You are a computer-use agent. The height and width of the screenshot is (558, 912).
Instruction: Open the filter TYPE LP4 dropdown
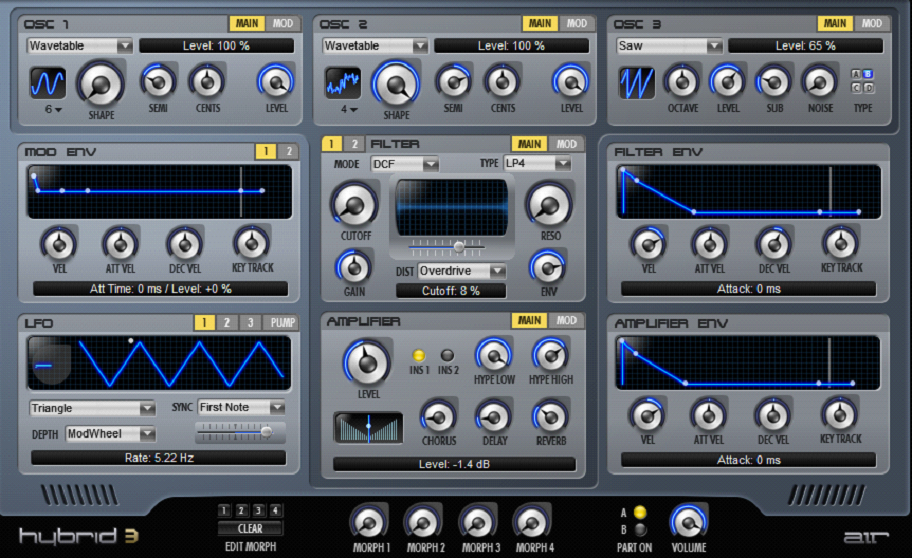pyautogui.click(x=537, y=164)
